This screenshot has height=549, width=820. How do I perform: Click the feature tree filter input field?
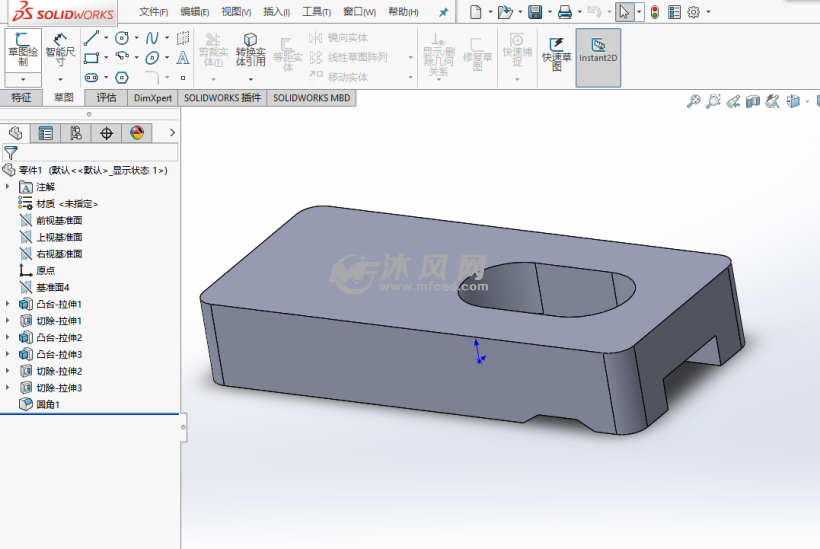pos(97,153)
